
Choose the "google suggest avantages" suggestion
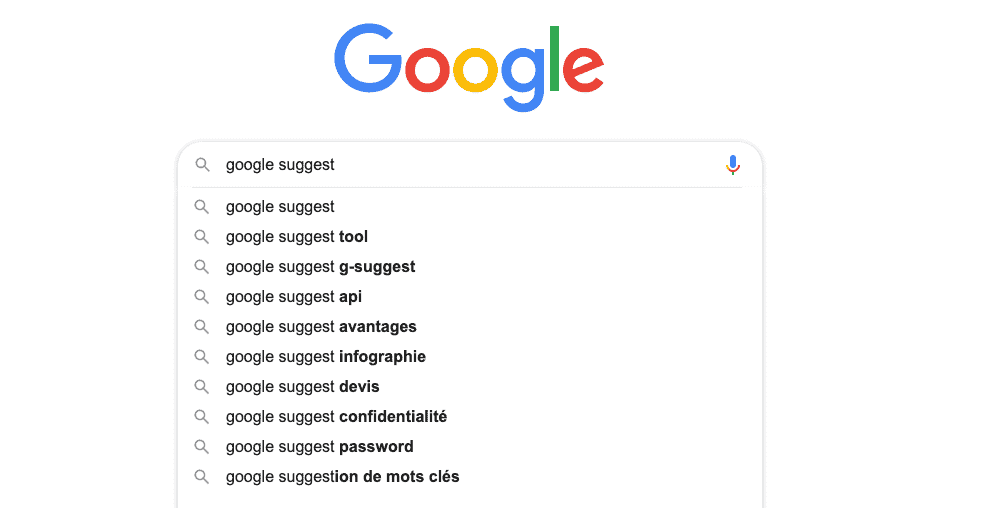(x=321, y=327)
